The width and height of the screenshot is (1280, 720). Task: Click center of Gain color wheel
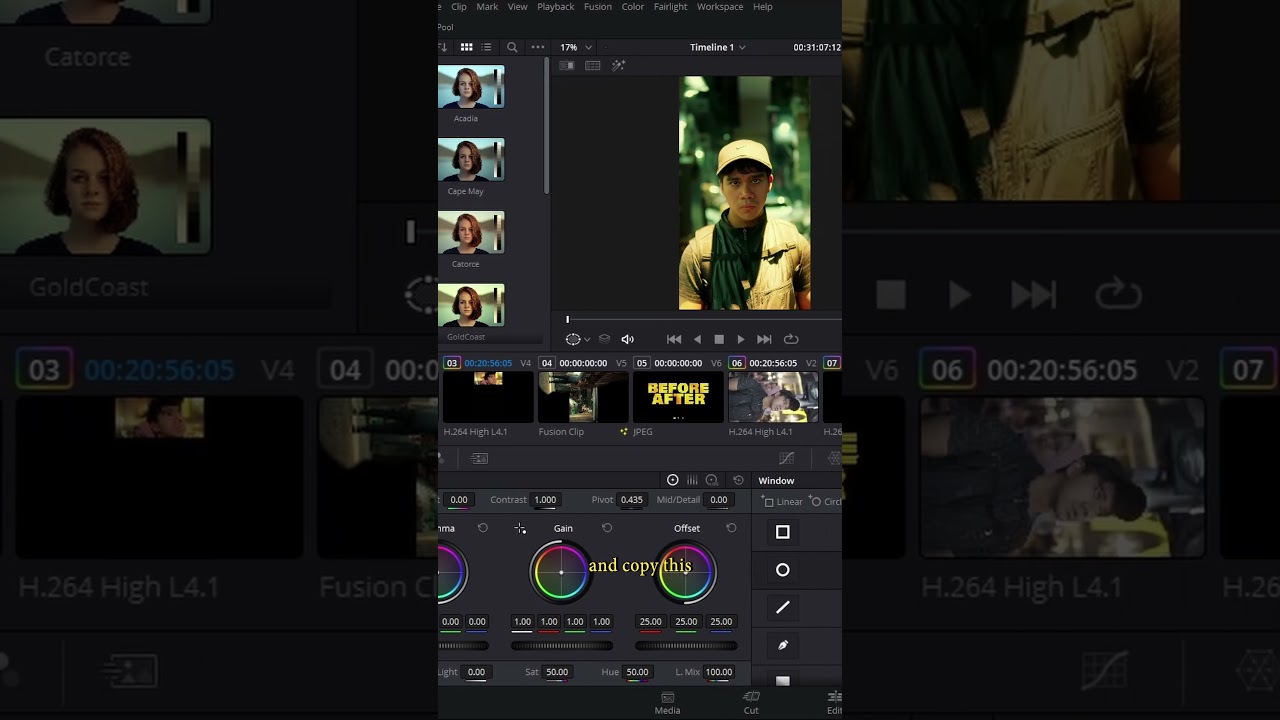[x=561, y=572]
